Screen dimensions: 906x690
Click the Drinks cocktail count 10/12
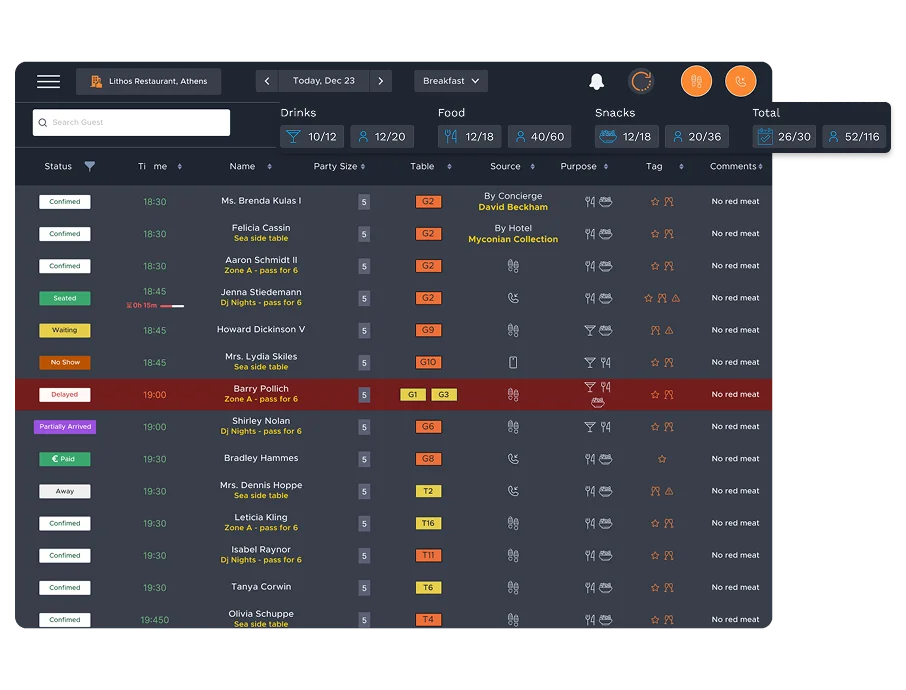pos(312,137)
